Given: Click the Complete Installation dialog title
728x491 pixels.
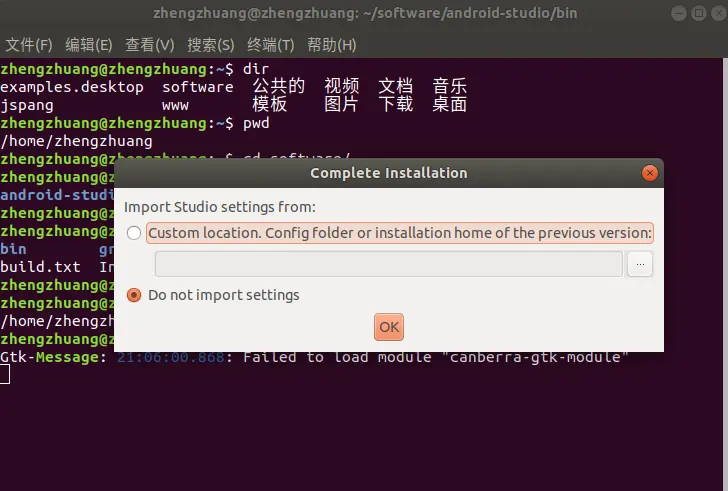Looking at the screenshot, I should 389,173.
